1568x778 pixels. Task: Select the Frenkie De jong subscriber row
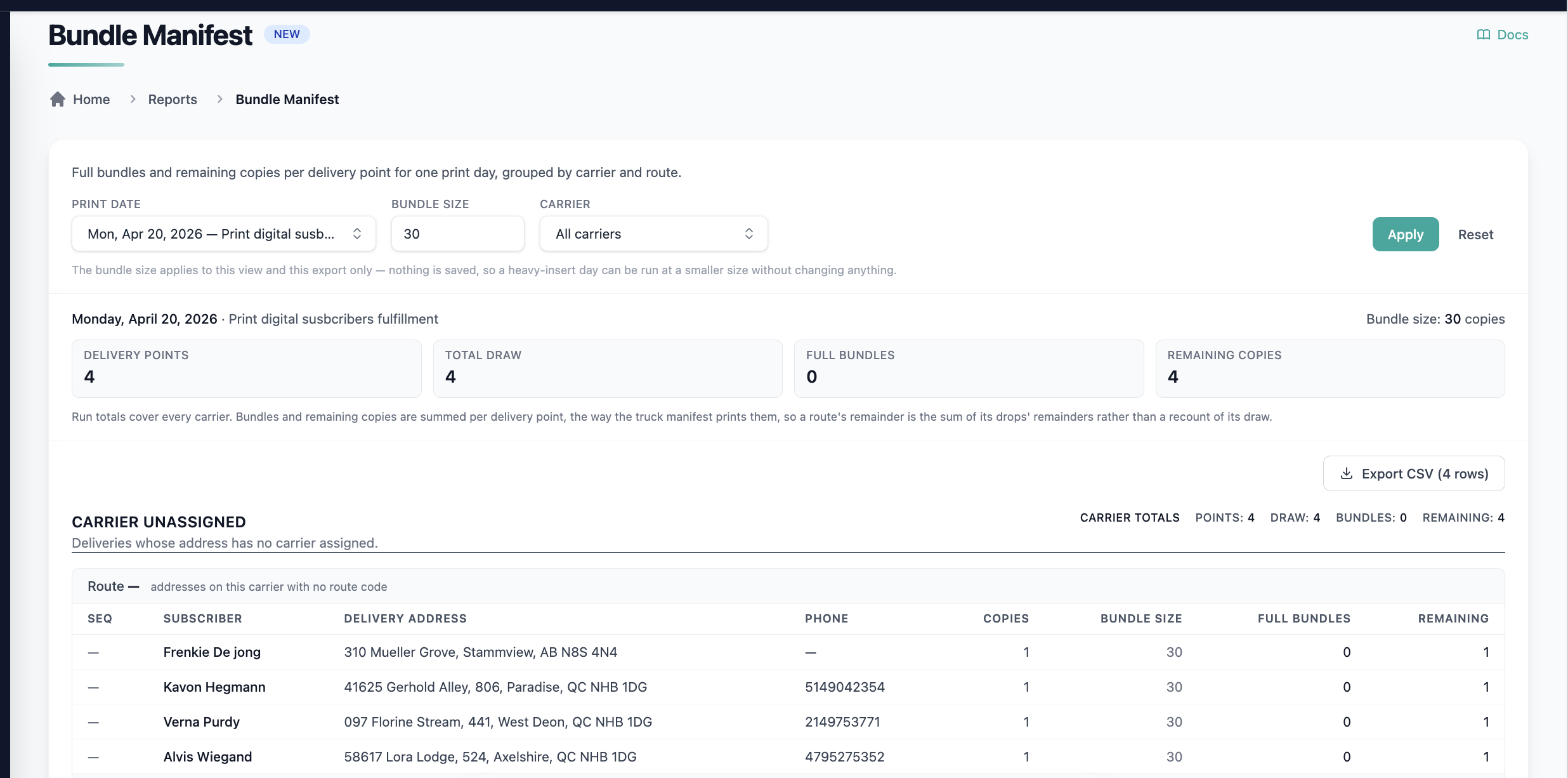point(788,652)
